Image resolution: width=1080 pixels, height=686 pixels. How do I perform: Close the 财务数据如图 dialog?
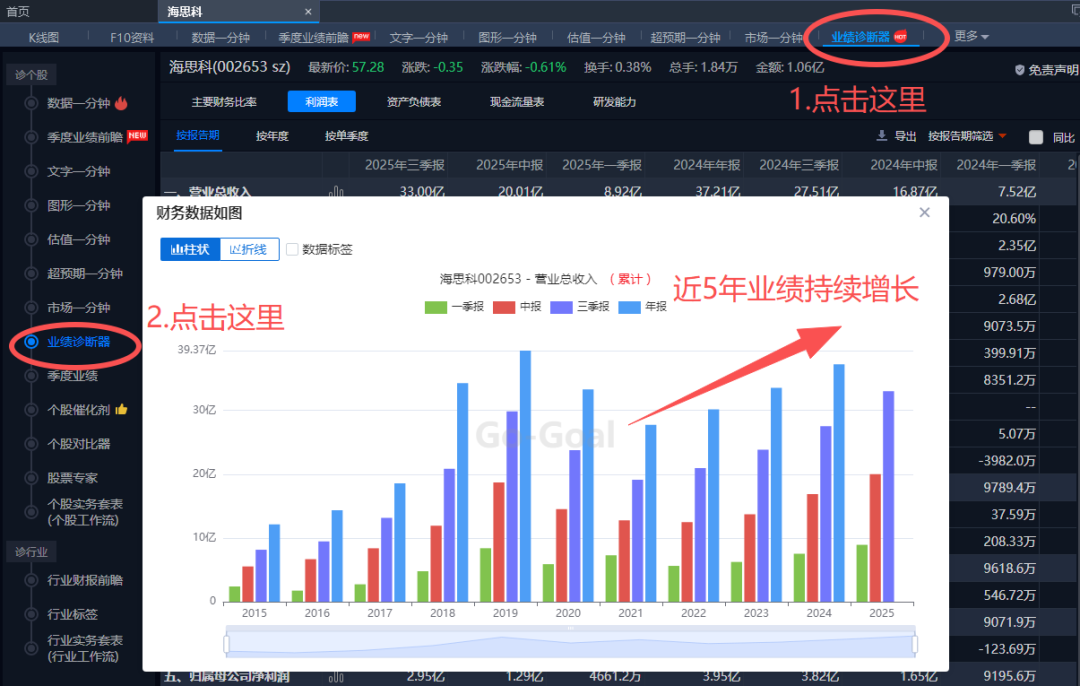pos(924,212)
